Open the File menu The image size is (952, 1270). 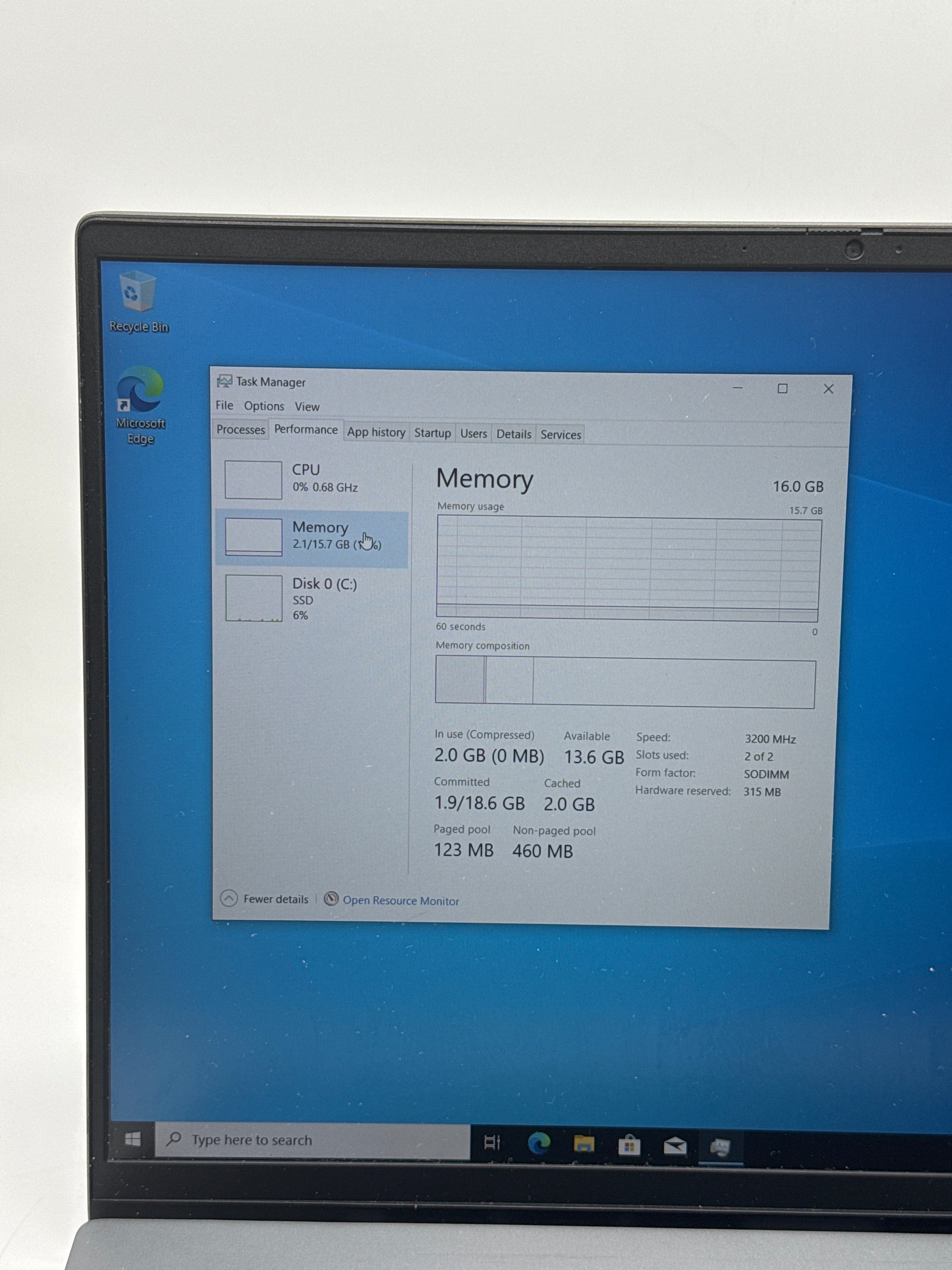point(225,405)
